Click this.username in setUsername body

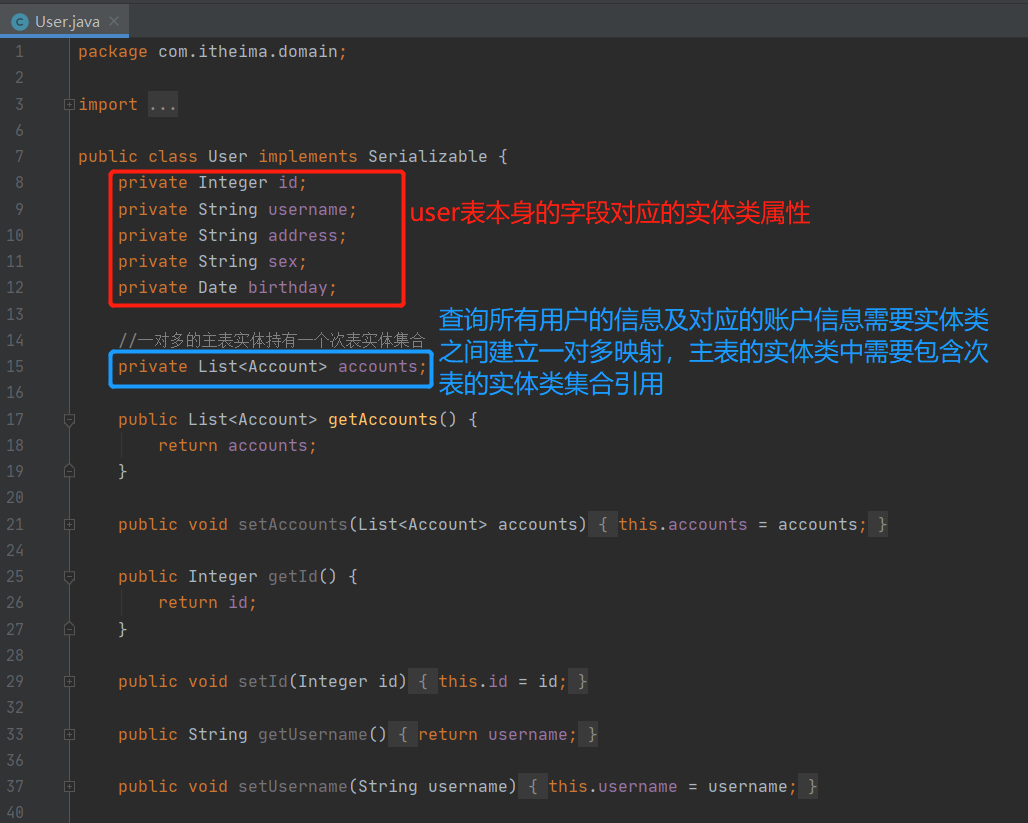[613, 787]
